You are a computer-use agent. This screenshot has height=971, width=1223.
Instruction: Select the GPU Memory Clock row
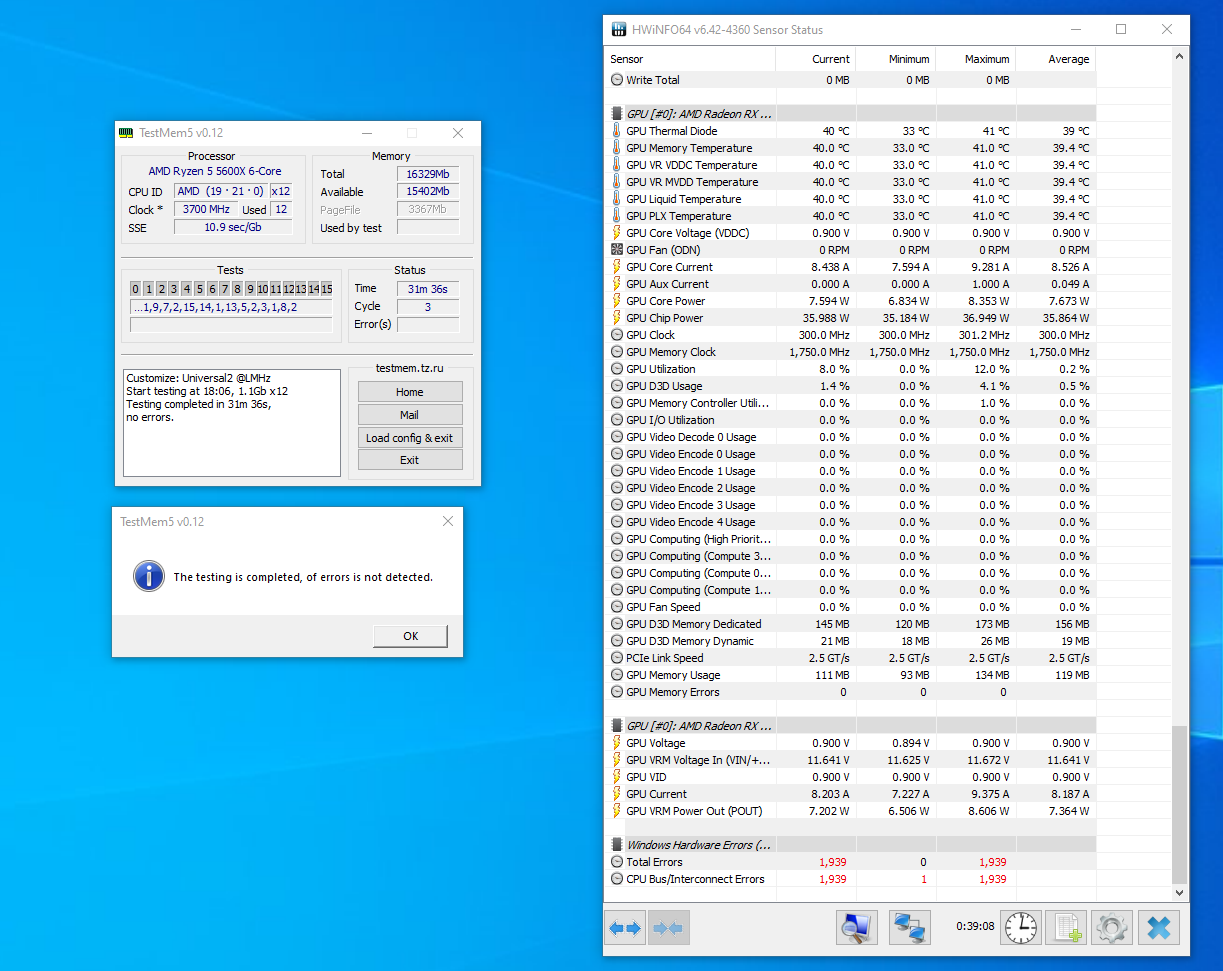(x=850, y=352)
